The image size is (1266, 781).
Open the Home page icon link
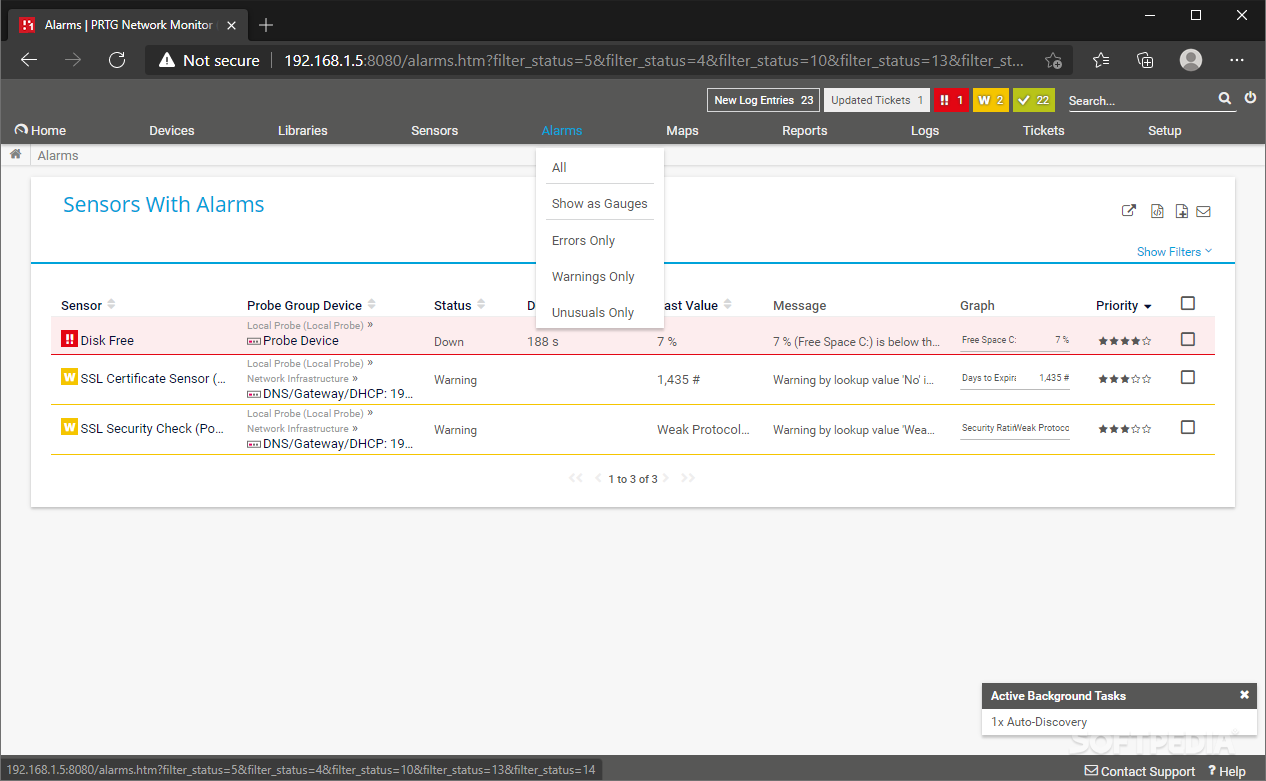[x=40, y=130]
